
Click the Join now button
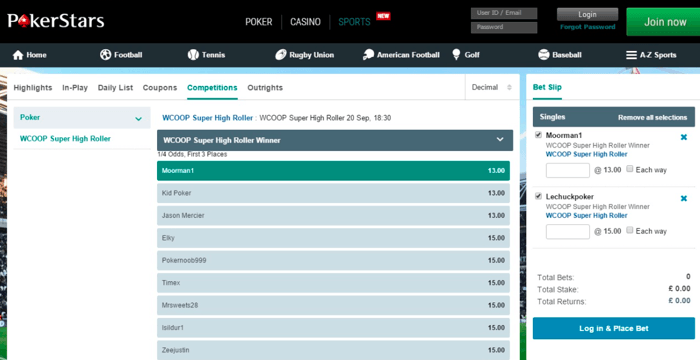(664, 21)
